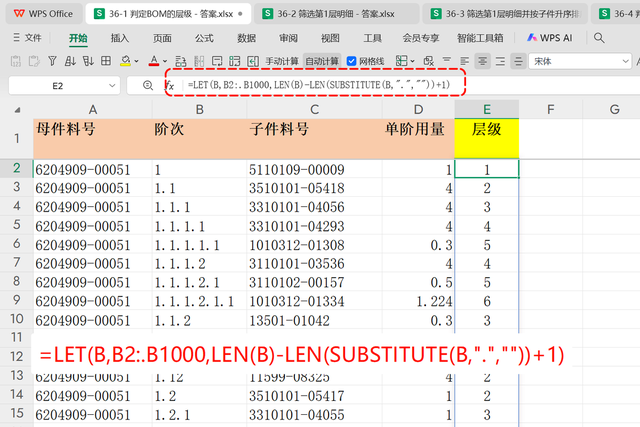Click the top align icon

coord(447,61)
